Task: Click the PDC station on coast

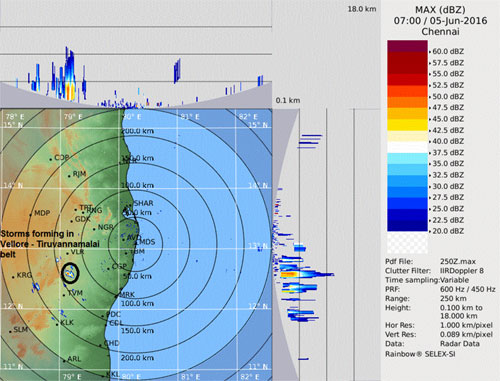Action: tap(103, 316)
